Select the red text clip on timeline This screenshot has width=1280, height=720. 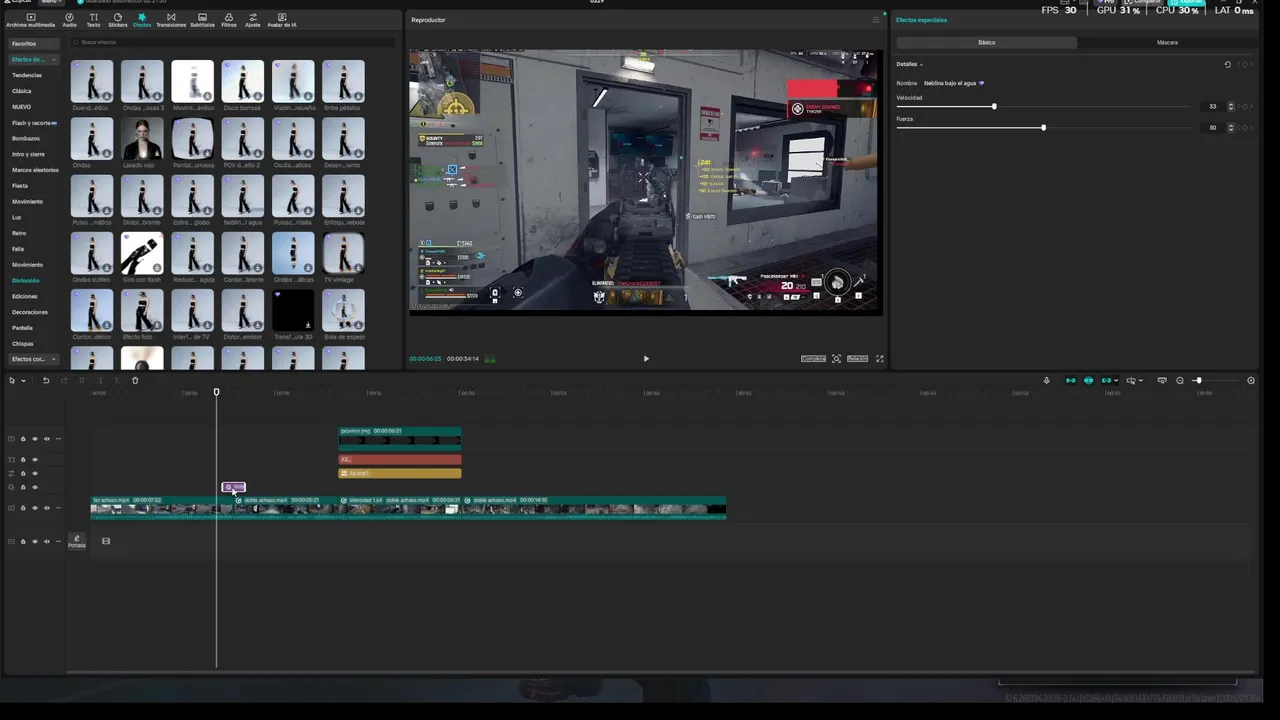pos(400,460)
